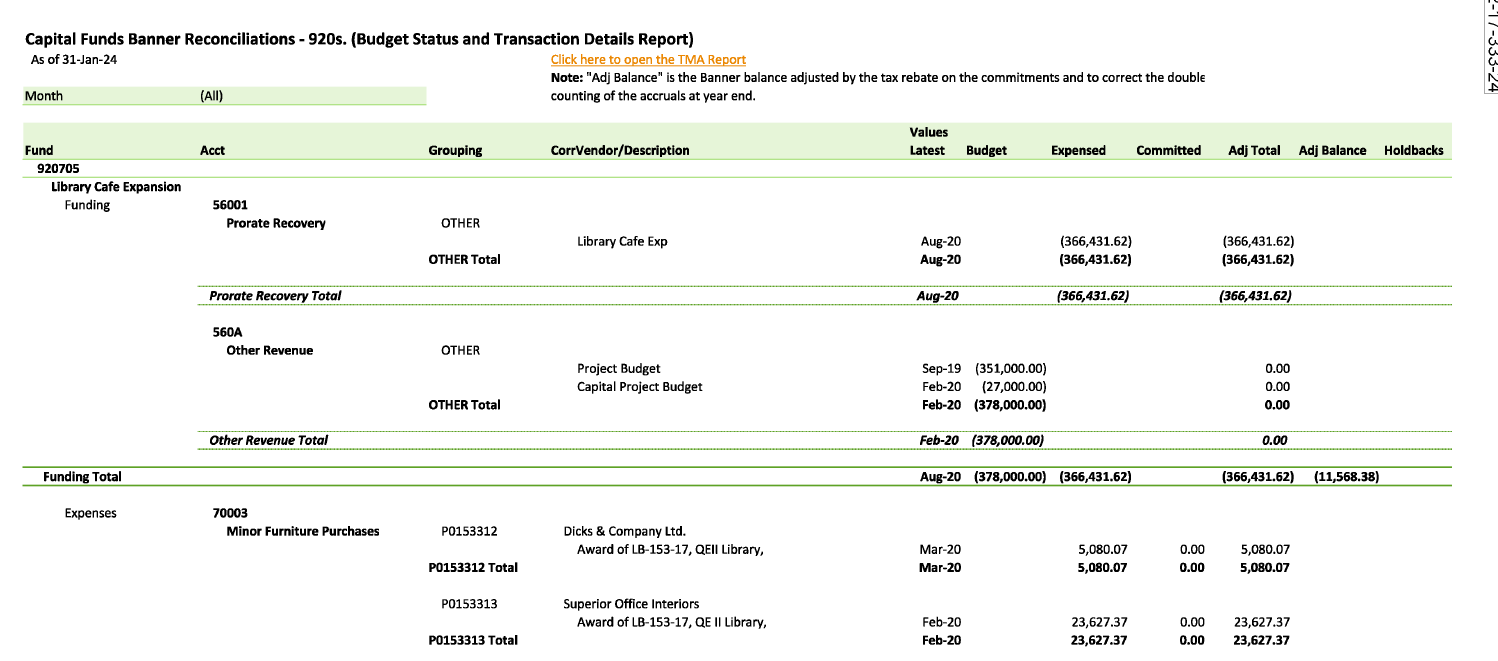Click the Budget column header
Image resolution: width=1498 pixels, height=661 pixels.
(986, 151)
